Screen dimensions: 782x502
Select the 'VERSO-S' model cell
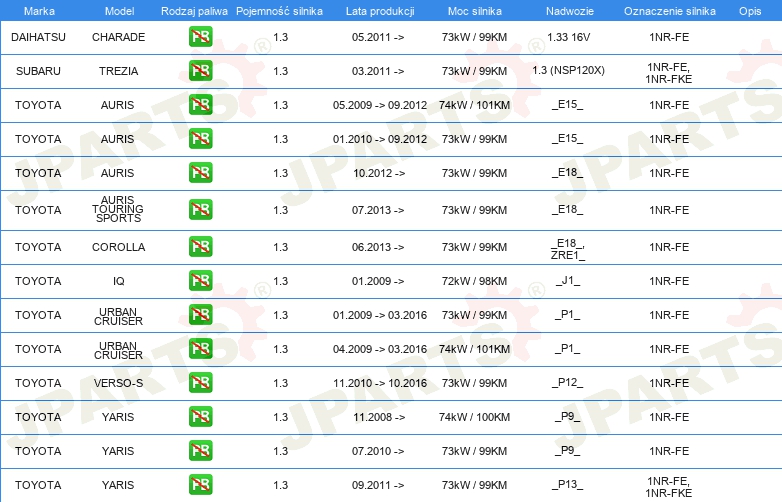point(119,383)
